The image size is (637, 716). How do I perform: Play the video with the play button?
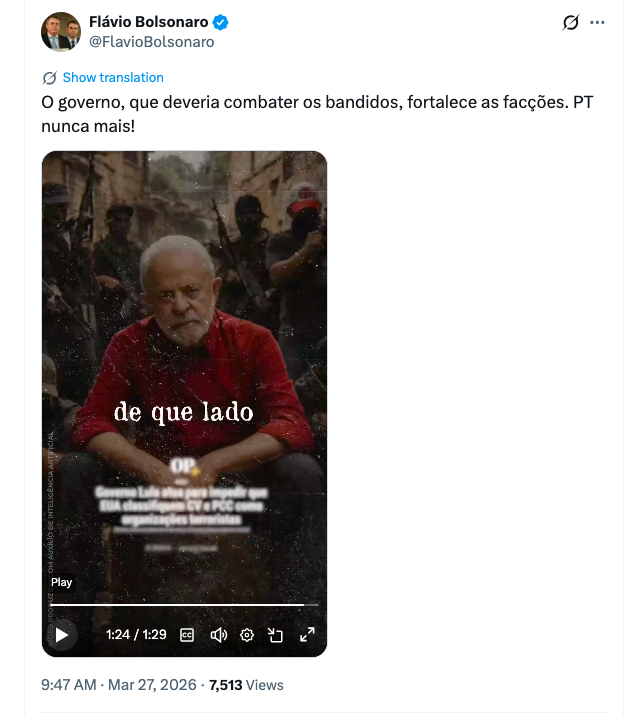coord(62,635)
